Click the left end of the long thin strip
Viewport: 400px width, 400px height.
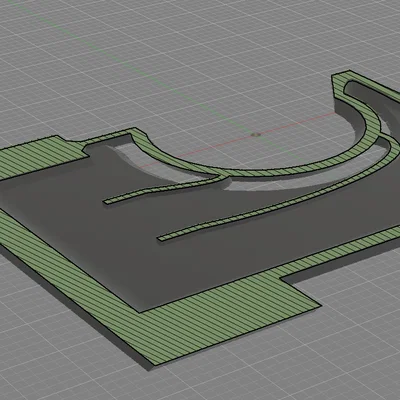[163, 238]
